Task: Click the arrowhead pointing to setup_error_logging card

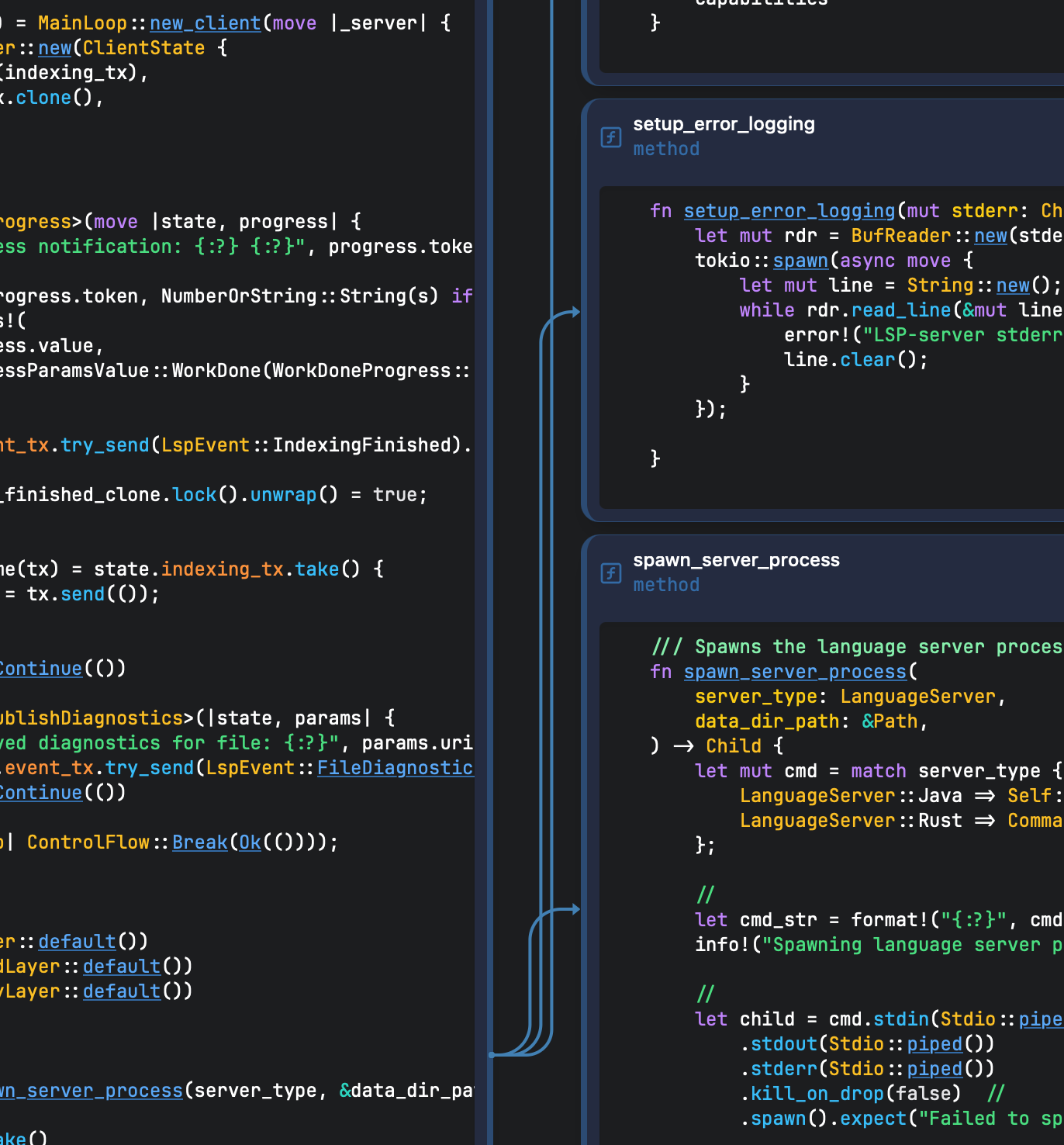Action: coord(575,312)
